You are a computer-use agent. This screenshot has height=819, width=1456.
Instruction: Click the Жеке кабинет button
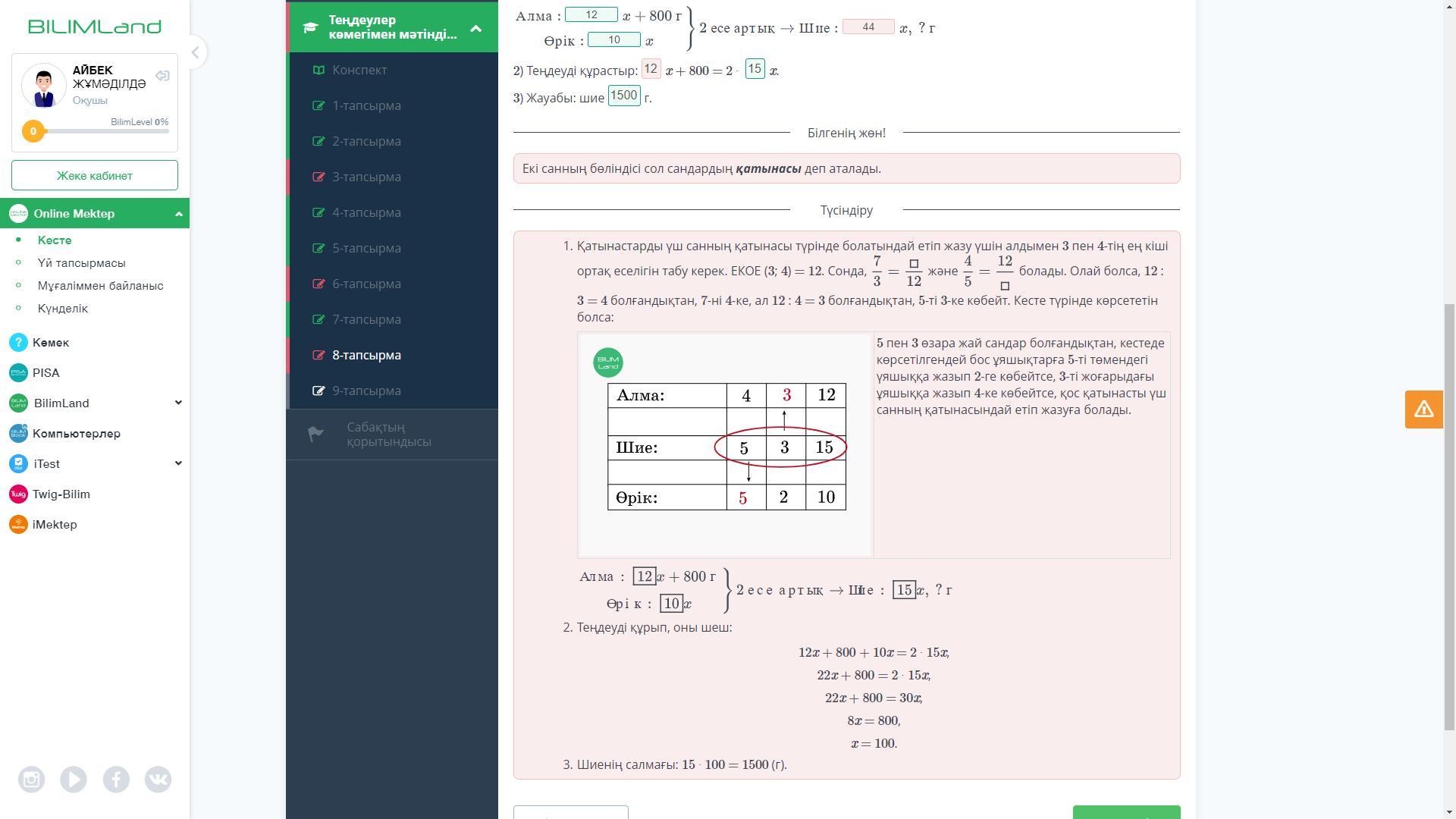click(x=95, y=175)
